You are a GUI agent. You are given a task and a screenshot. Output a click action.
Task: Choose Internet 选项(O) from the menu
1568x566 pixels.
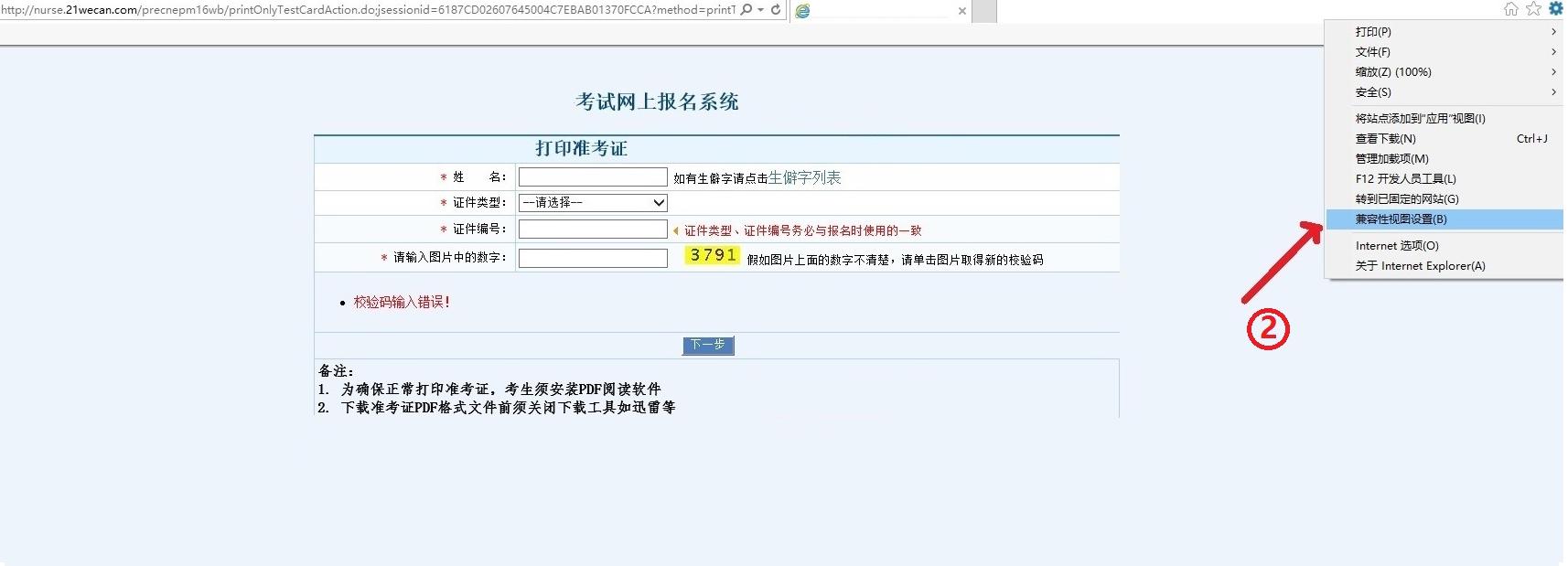point(1396,246)
